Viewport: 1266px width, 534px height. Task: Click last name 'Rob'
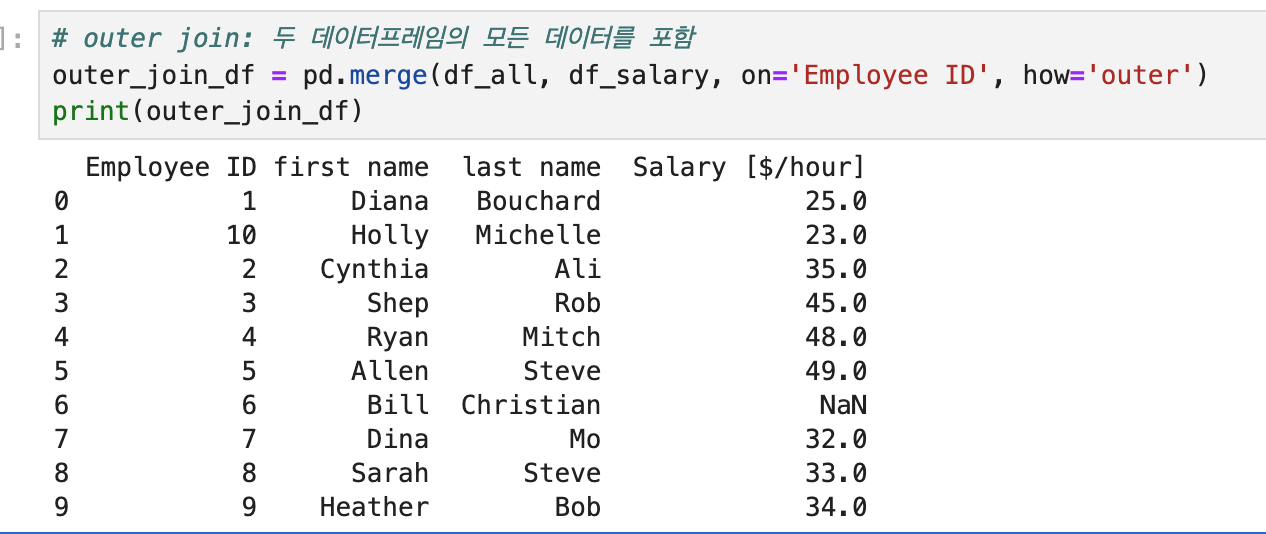(x=578, y=303)
